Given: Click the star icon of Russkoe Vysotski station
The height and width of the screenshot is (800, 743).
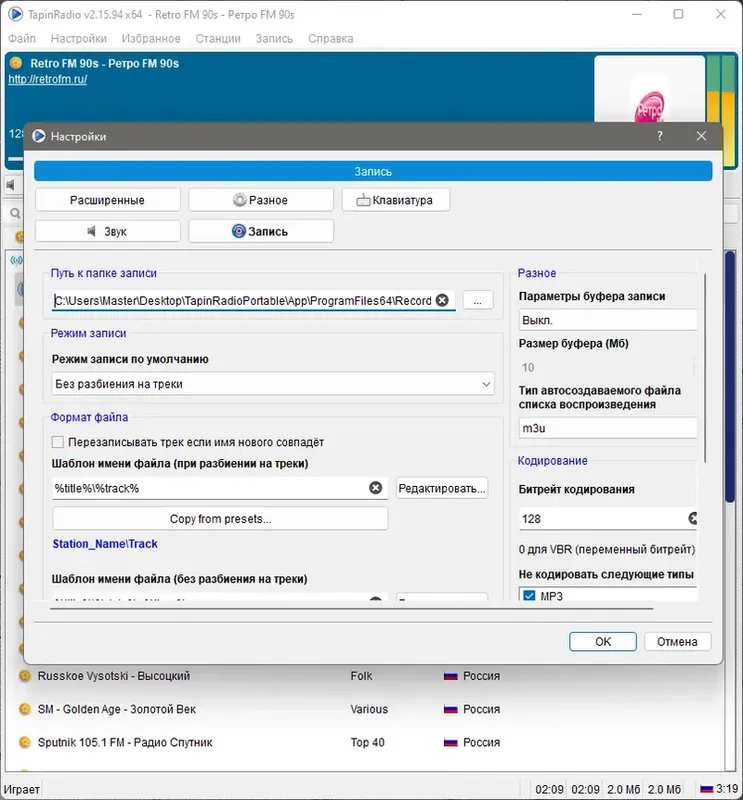Looking at the screenshot, I should click(x=24, y=676).
